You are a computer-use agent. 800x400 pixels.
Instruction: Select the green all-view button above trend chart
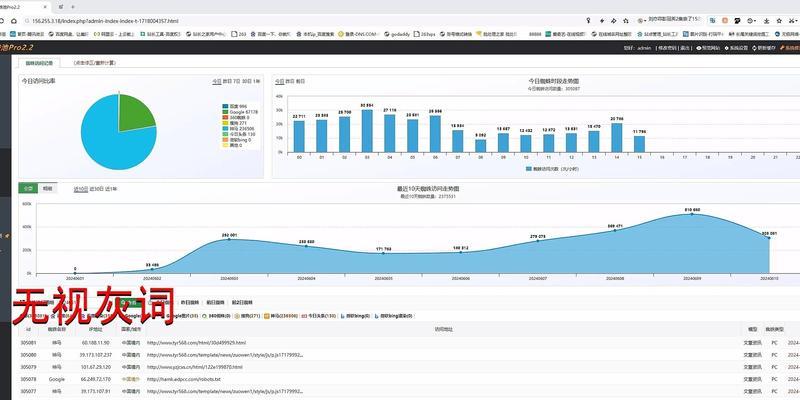28,188
